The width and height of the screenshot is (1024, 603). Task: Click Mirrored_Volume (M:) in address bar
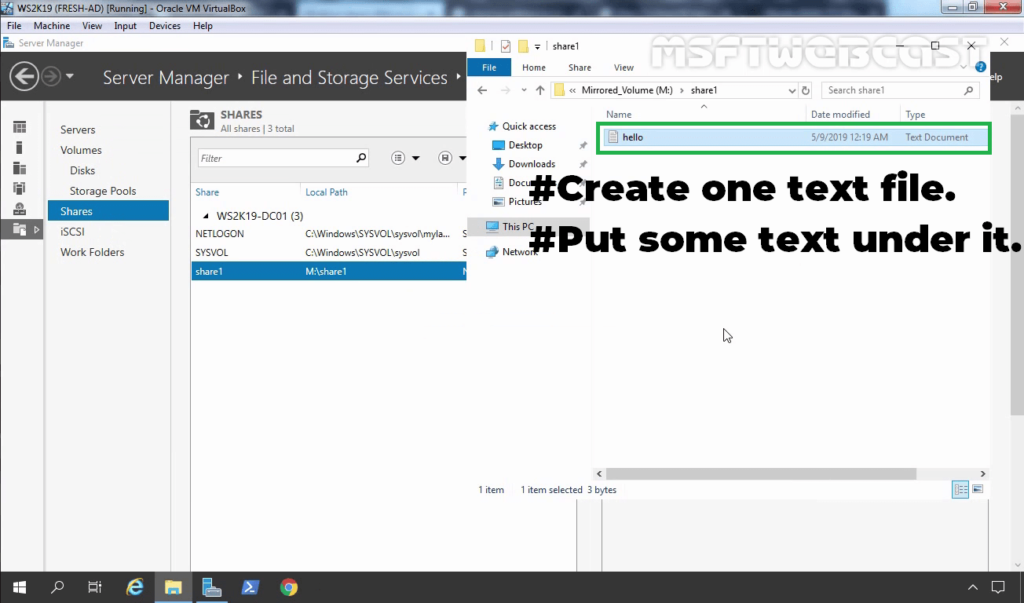(x=627, y=90)
